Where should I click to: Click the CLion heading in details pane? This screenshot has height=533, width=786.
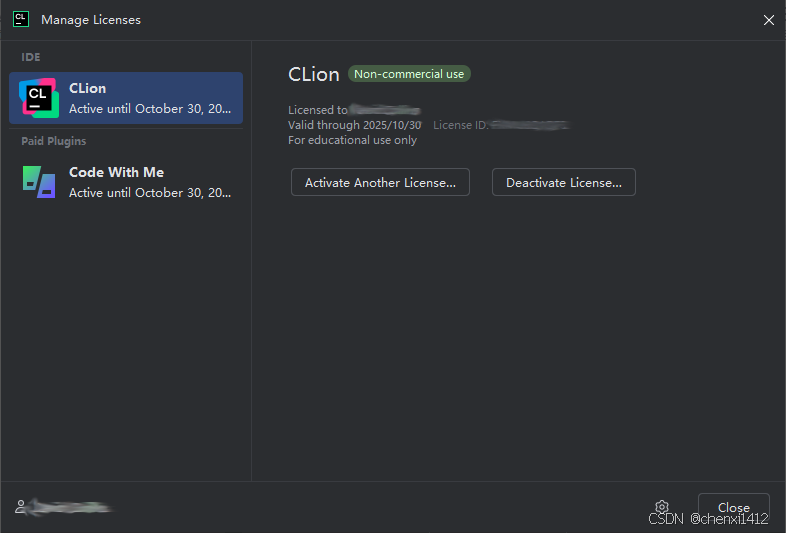(314, 74)
